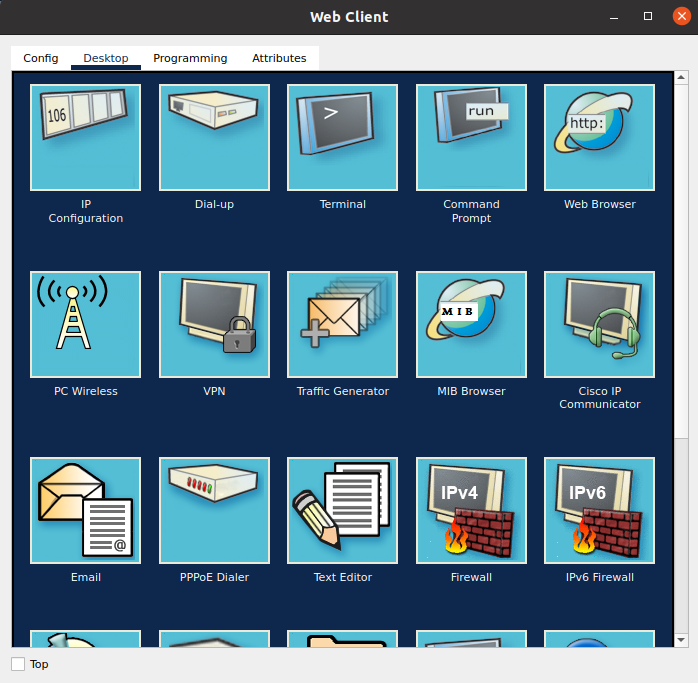Screen dimensions: 698x683
Task: Click the Command Prompt label text
Action: 471,211
